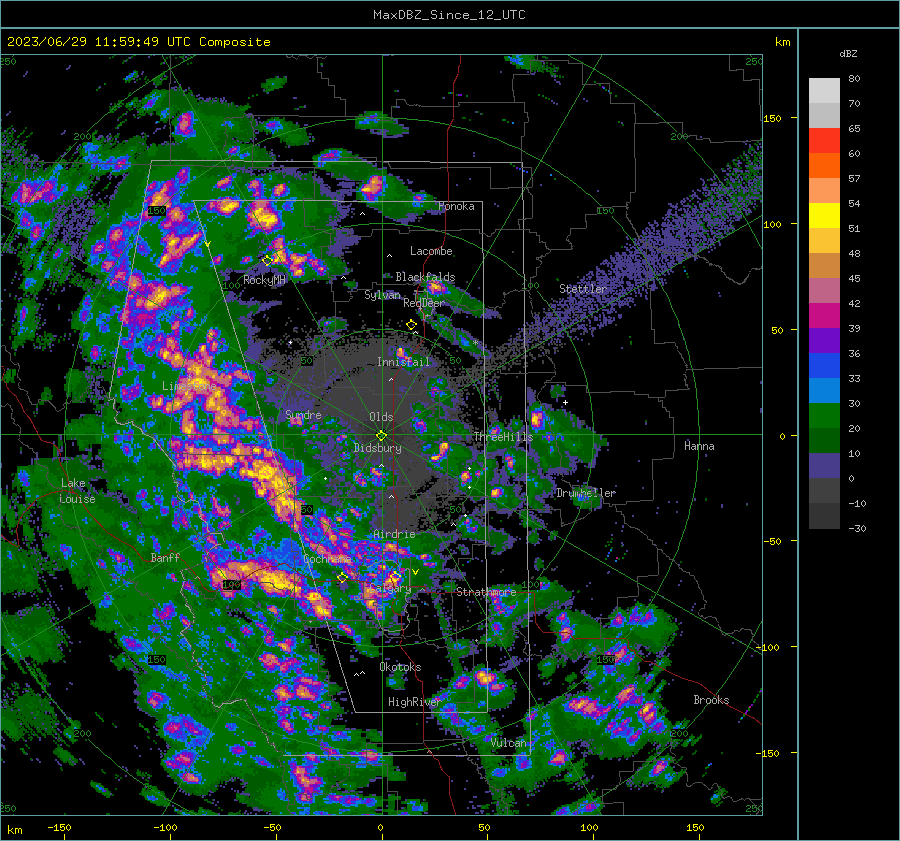Select the red swatch in dBZ legend
900x841 pixels.
(x=824, y=140)
